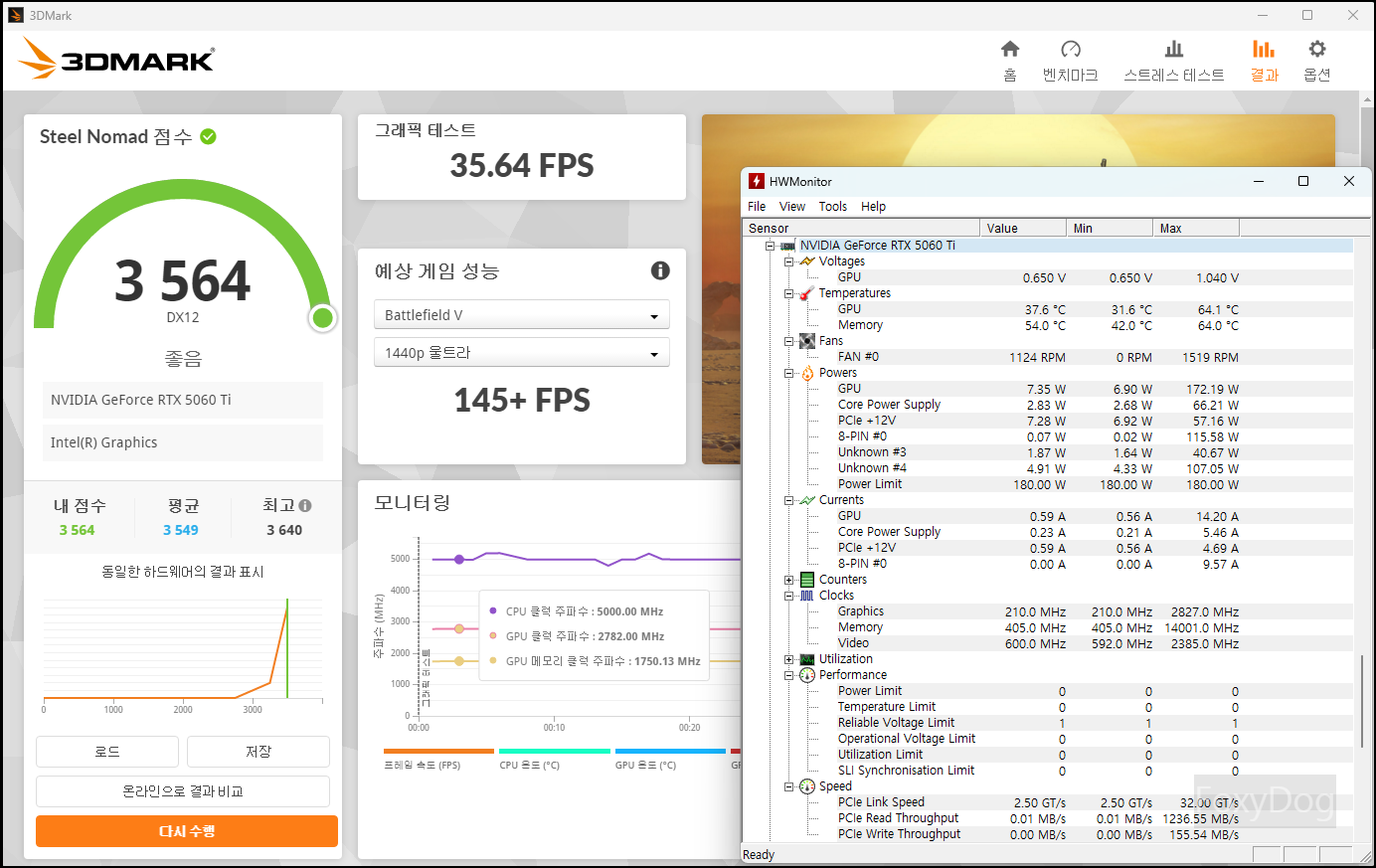Open the Battlefield V game dropdown
This screenshot has height=868, width=1376.
[x=522, y=315]
